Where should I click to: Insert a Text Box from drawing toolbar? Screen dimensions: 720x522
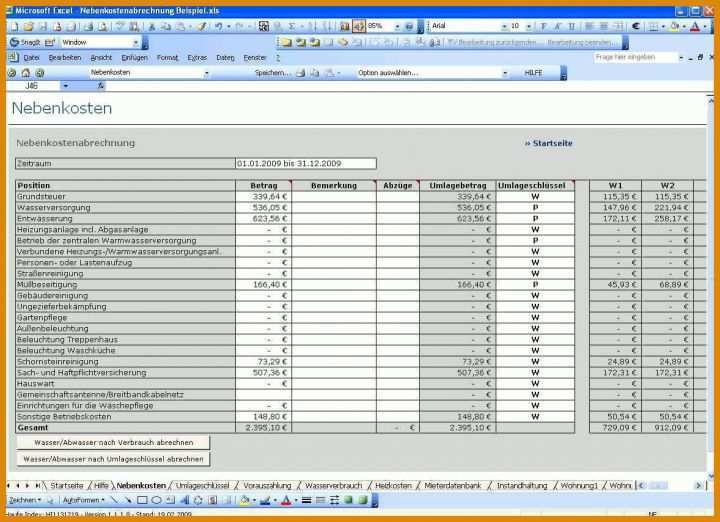pos(170,500)
